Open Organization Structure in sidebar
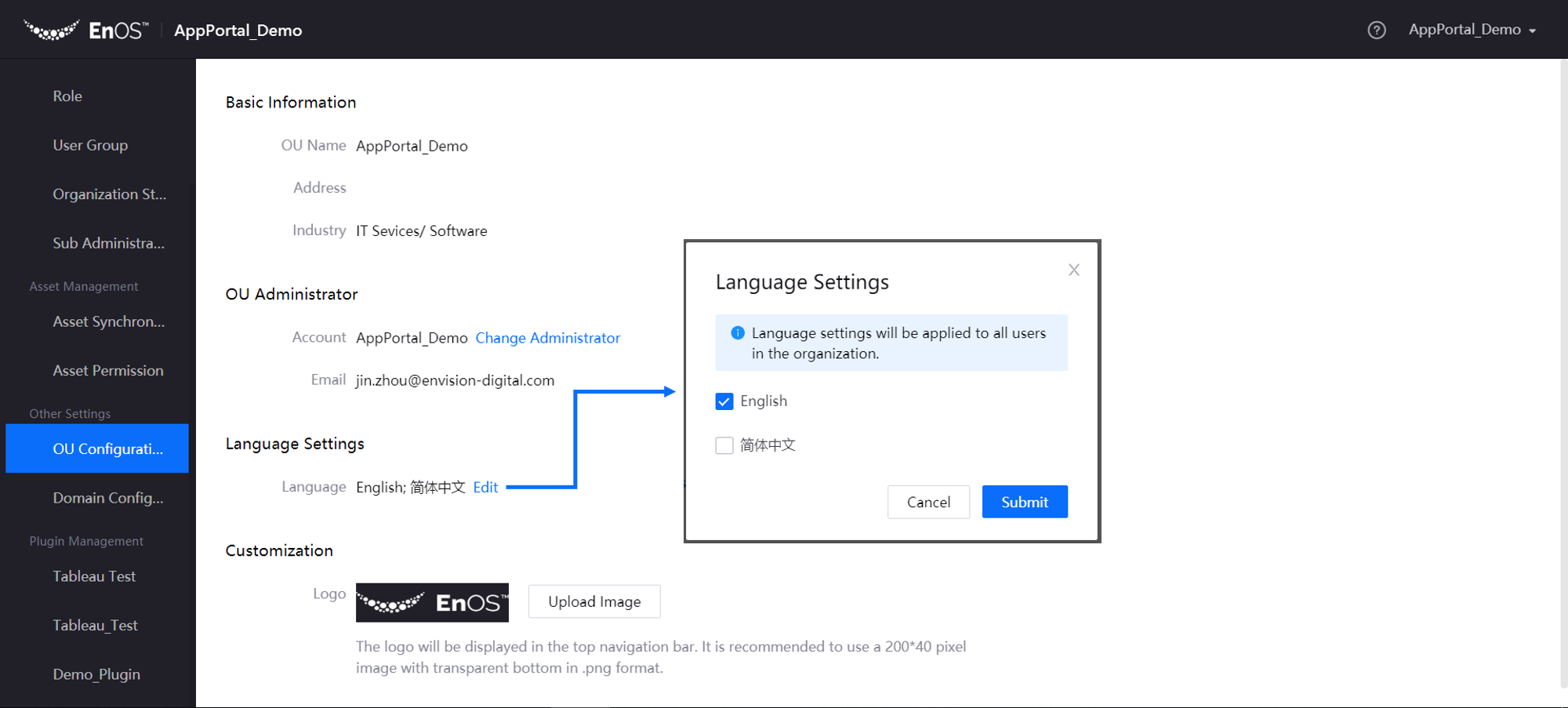 tap(109, 194)
